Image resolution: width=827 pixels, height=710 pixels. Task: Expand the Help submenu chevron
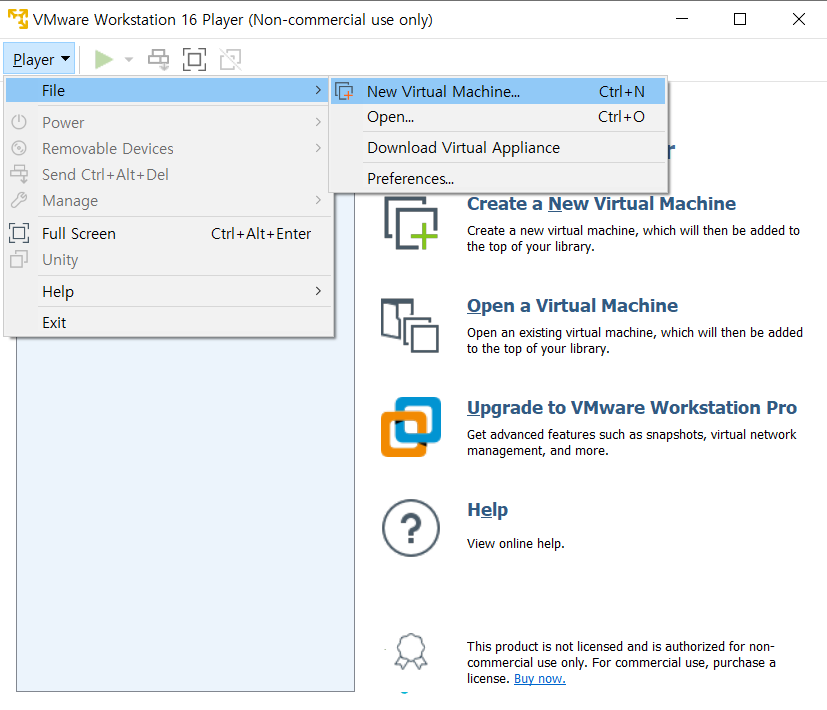pos(318,291)
